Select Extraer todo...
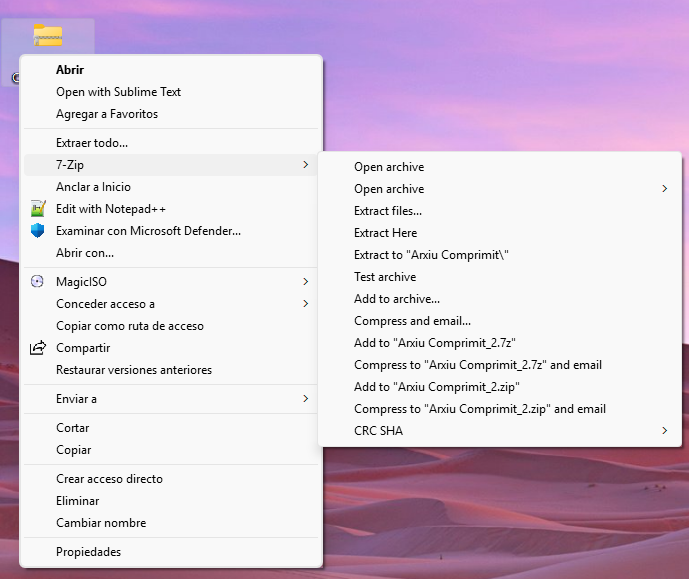Screen dimensions: 689x579 point(170,143)
